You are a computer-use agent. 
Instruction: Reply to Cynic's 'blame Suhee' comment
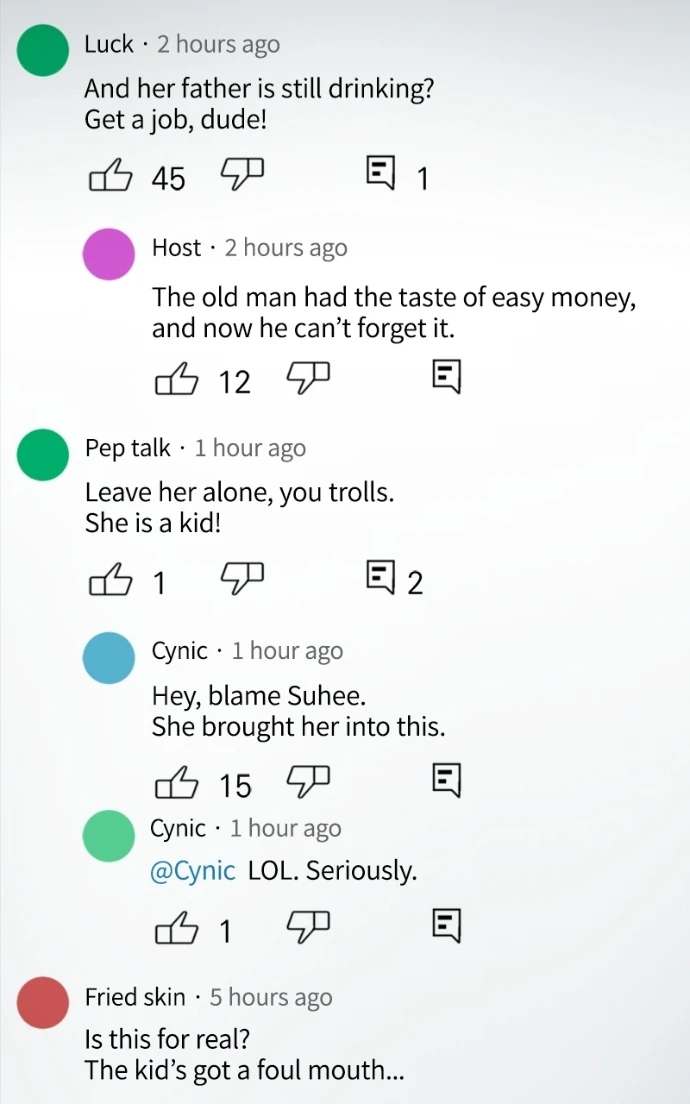447,781
